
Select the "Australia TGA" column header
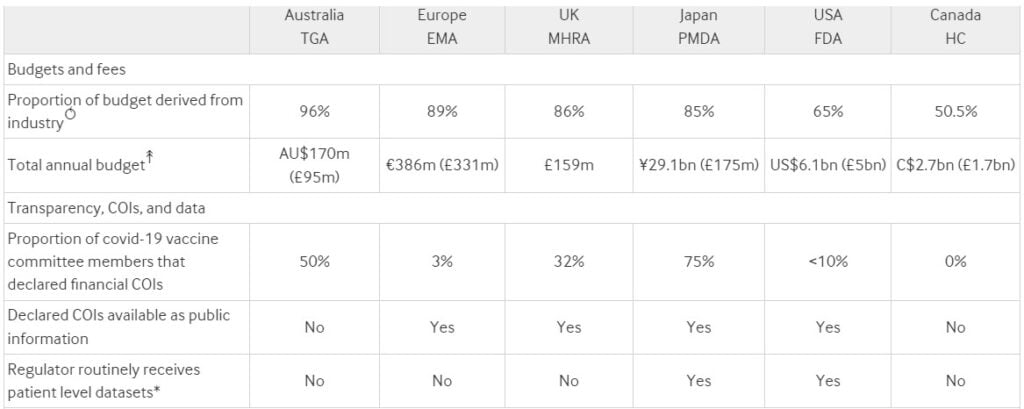point(315,26)
